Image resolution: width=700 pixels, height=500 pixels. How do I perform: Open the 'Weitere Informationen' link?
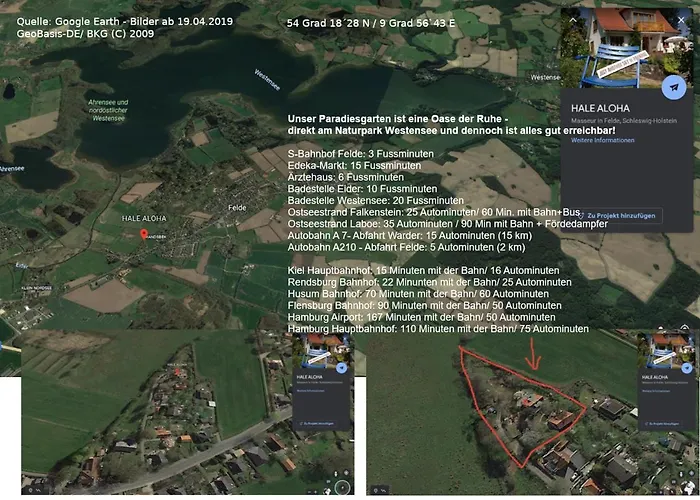pos(602,141)
